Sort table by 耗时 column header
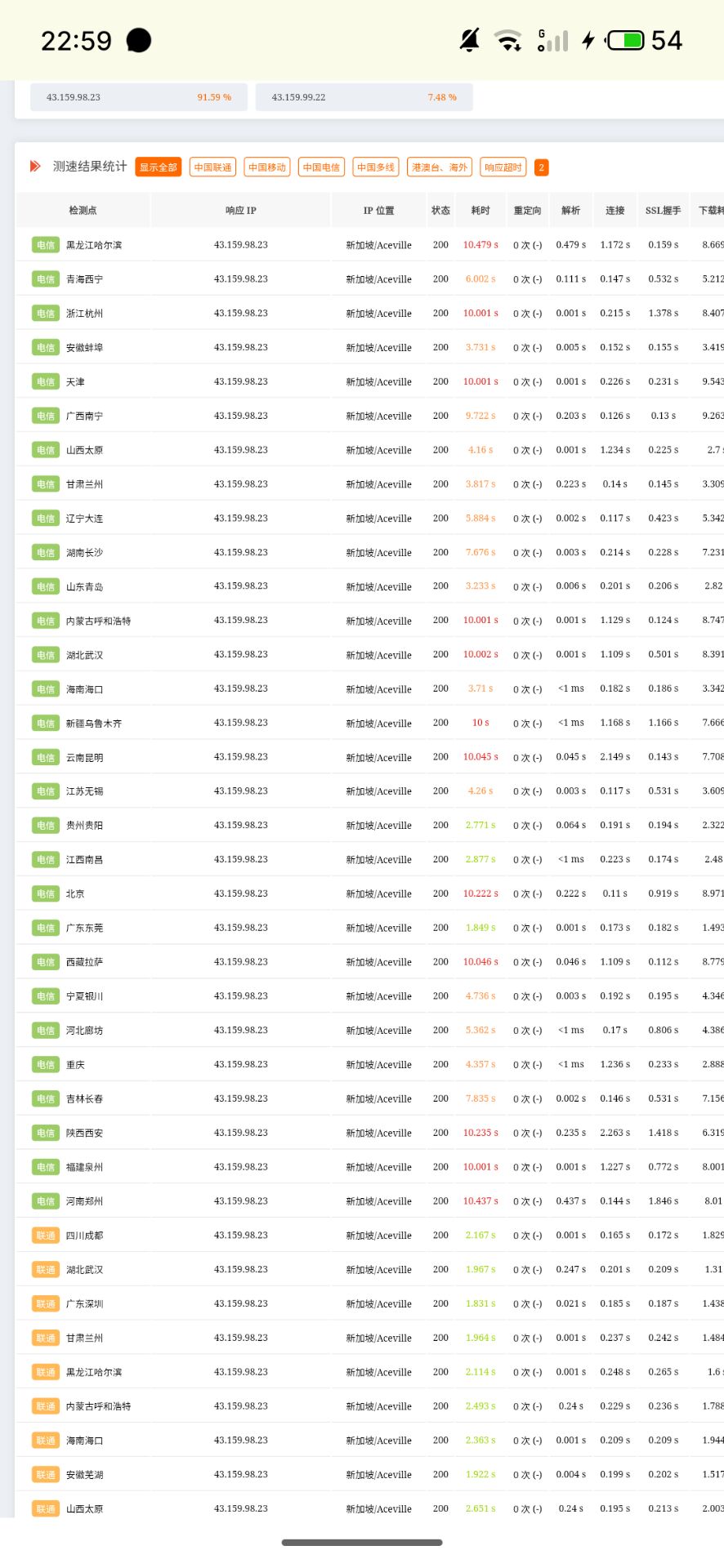724x1568 pixels. [480, 211]
